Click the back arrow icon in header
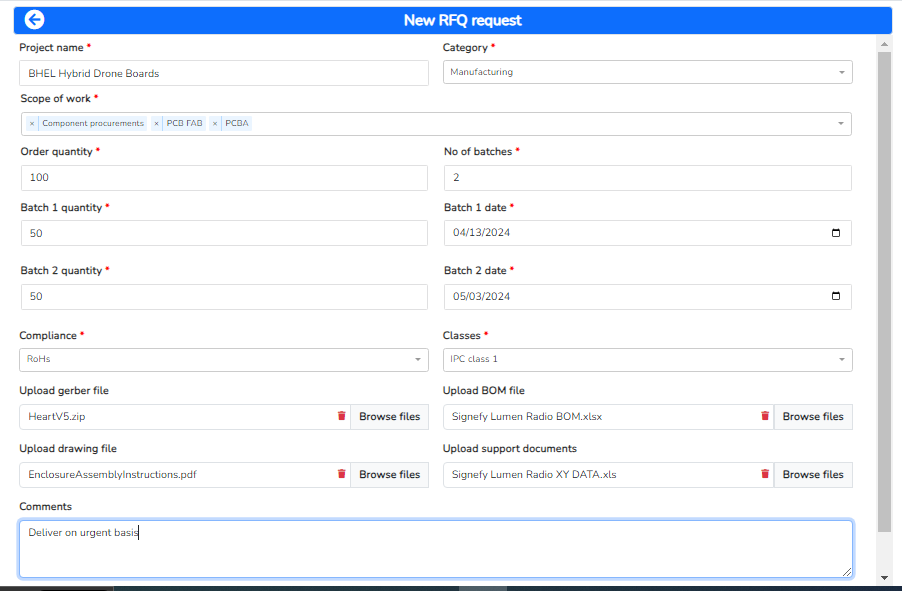Image resolution: width=902 pixels, height=591 pixels. (x=34, y=20)
